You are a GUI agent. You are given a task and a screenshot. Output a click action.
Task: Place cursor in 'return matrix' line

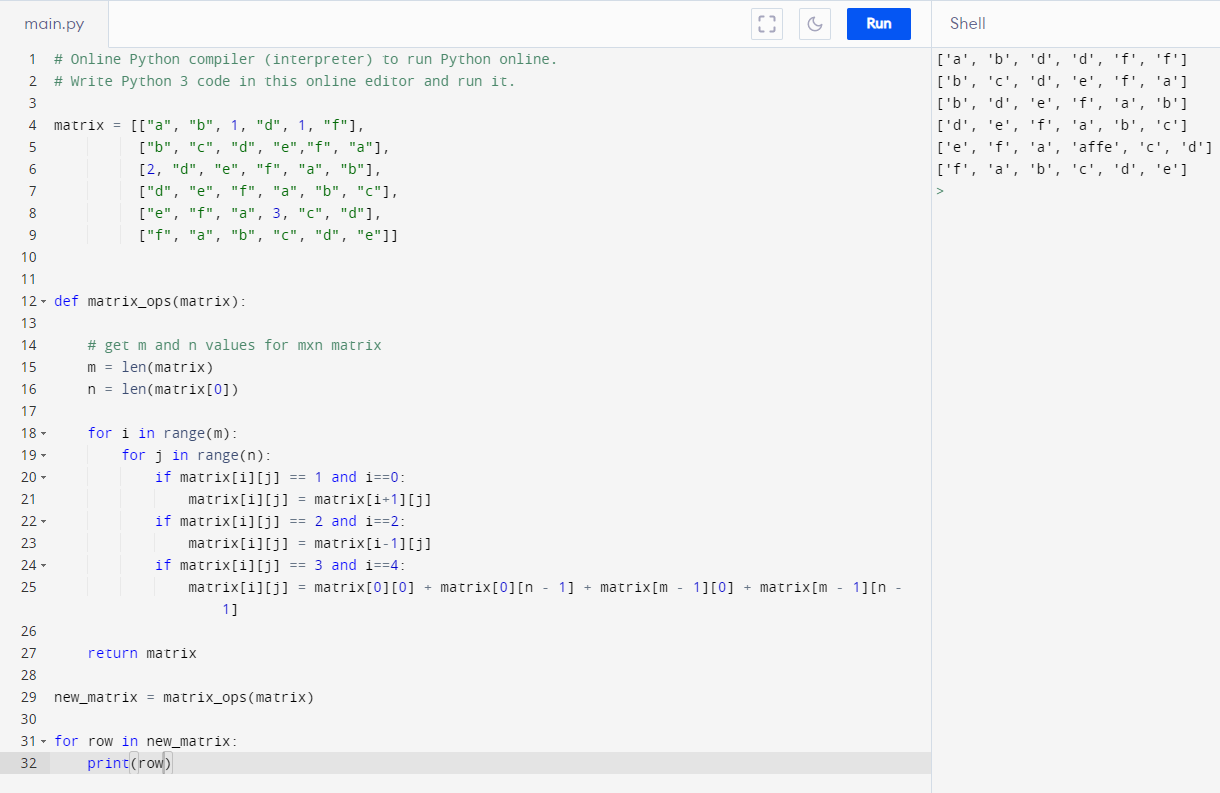click(142, 653)
